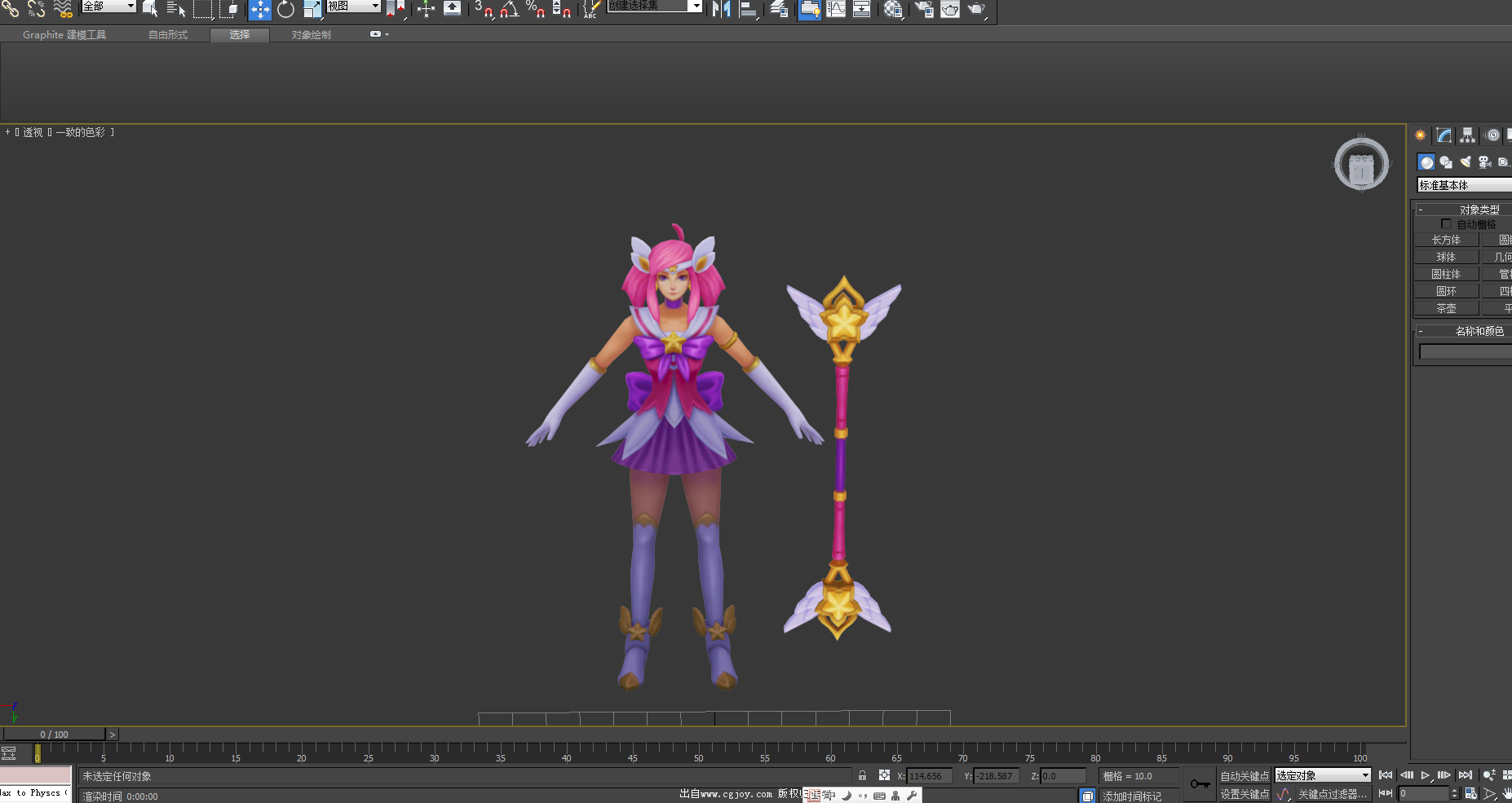Select the Lights category icon
The image size is (1512, 803).
coord(1466,162)
